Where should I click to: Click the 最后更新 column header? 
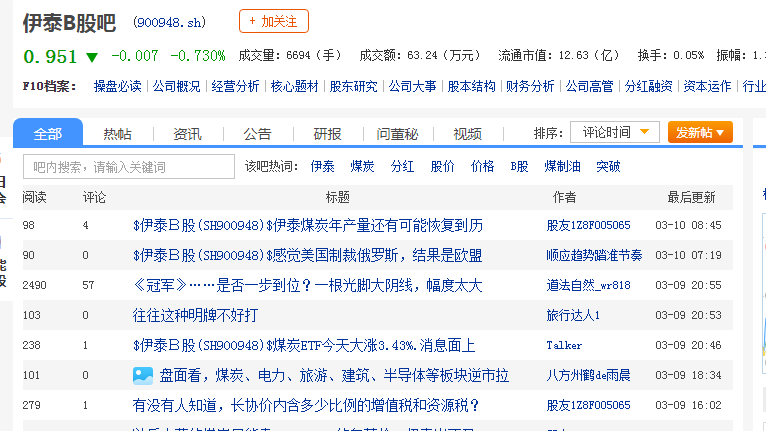[x=691, y=197]
